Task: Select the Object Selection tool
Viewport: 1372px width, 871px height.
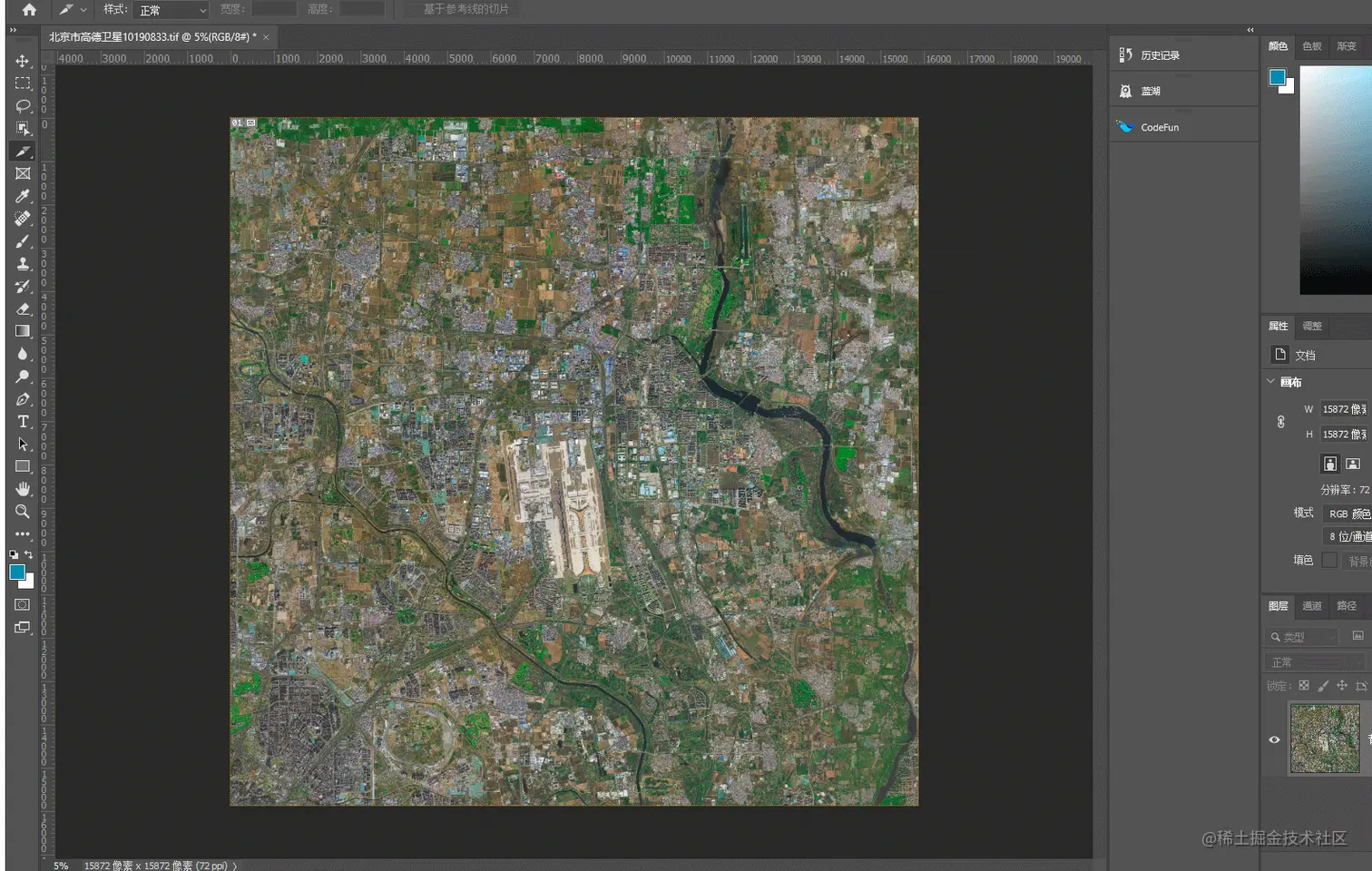Action: coord(23,129)
